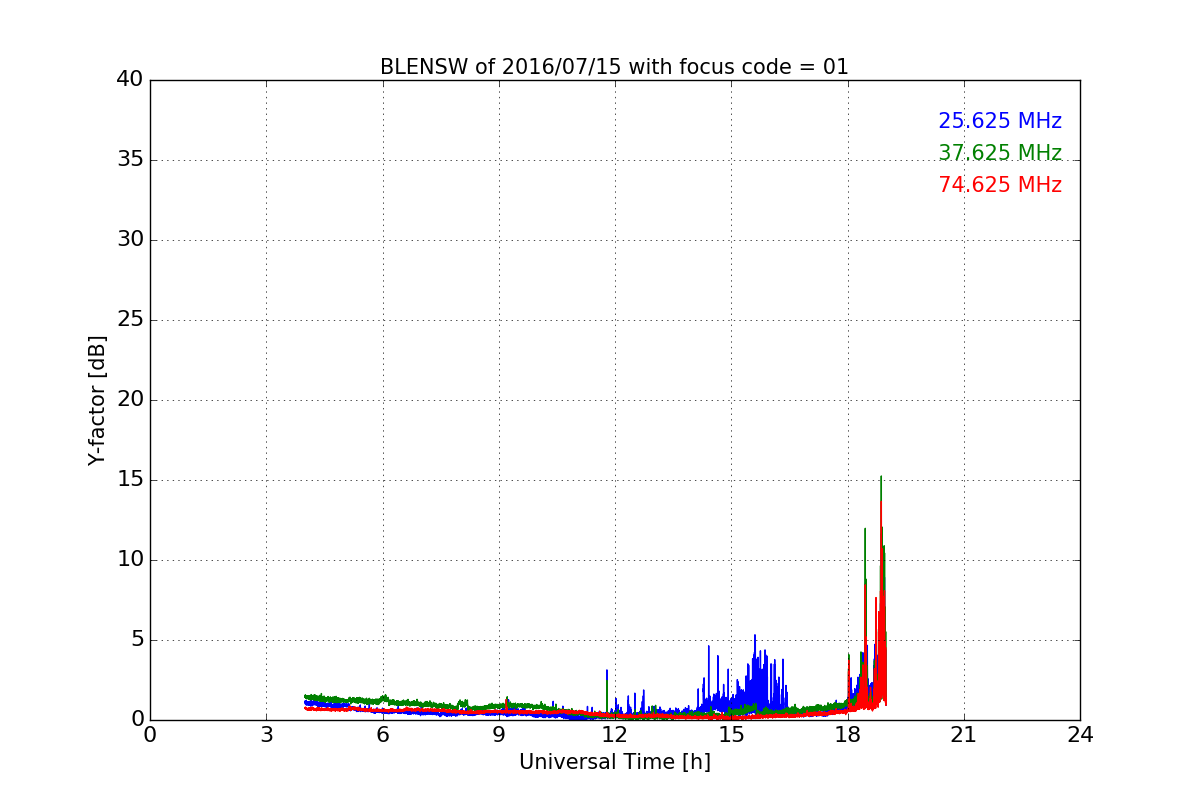1200x800 pixels.
Task: Click the "Y-factor [dB]" y-axis label
Action: [97, 400]
